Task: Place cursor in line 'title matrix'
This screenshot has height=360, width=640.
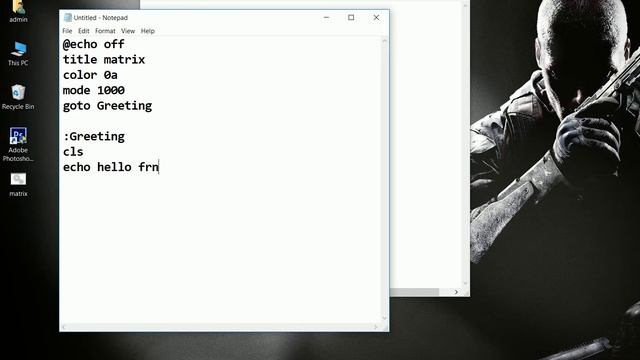Action: (x=104, y=60)
